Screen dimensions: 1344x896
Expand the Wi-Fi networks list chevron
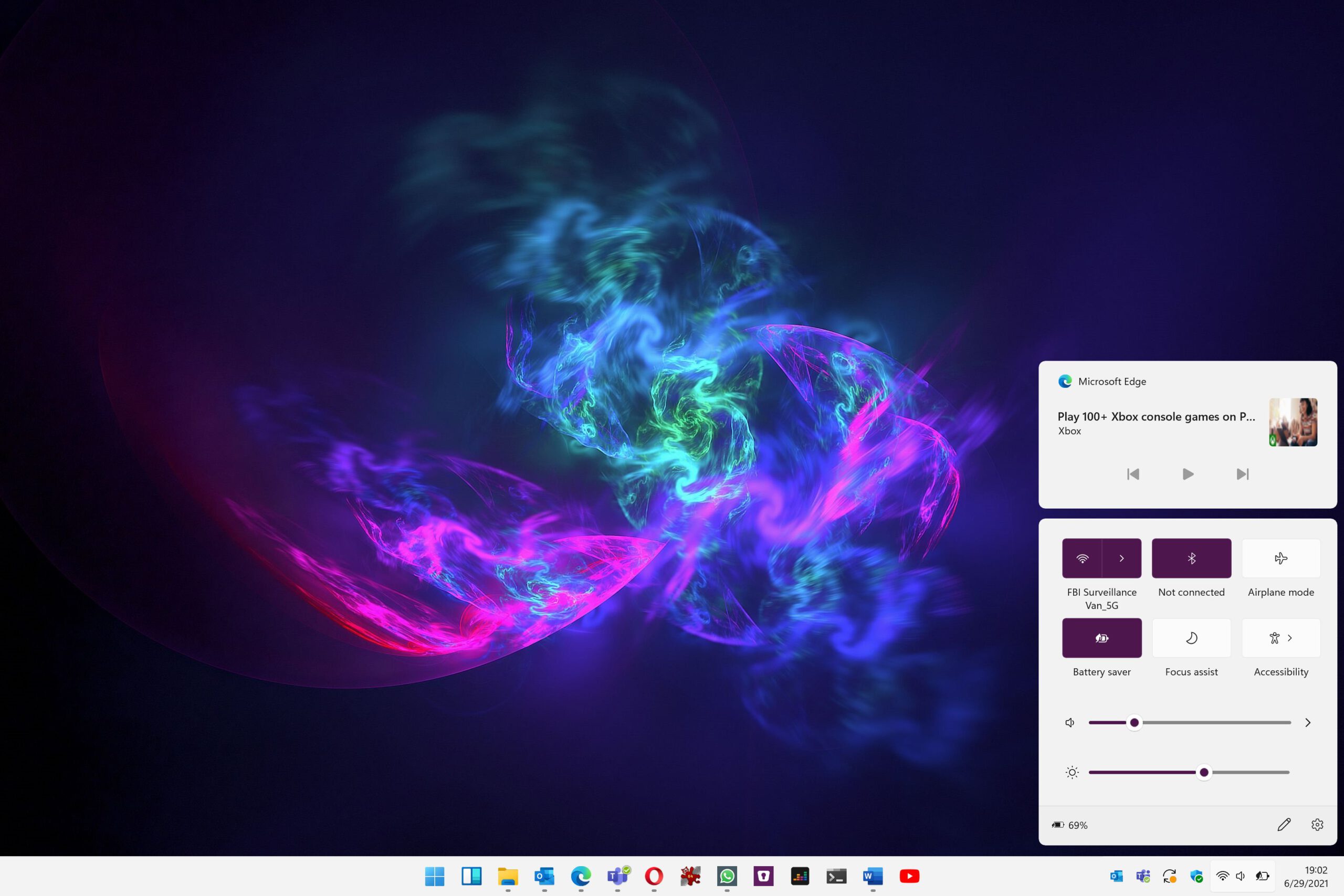pos(1121,558)
